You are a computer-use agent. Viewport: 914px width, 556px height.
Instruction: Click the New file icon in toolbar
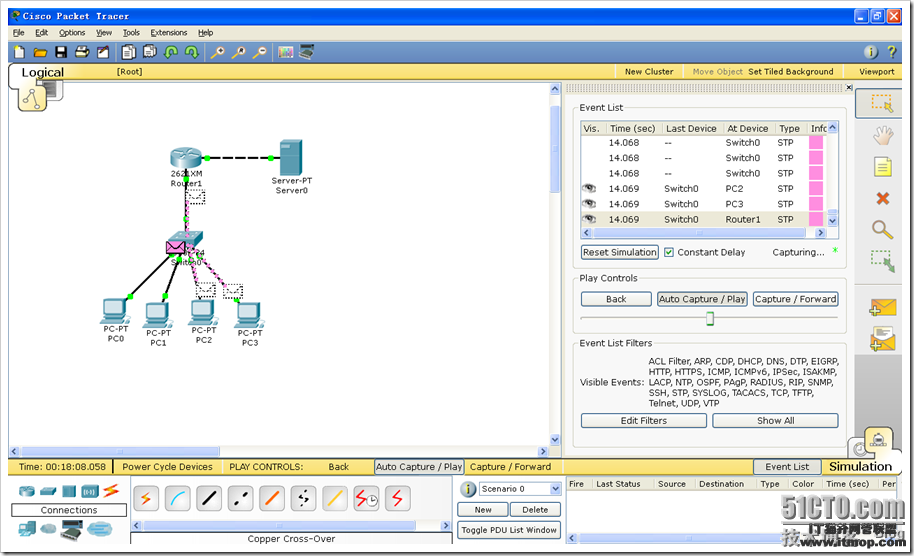tap(19, 52)
